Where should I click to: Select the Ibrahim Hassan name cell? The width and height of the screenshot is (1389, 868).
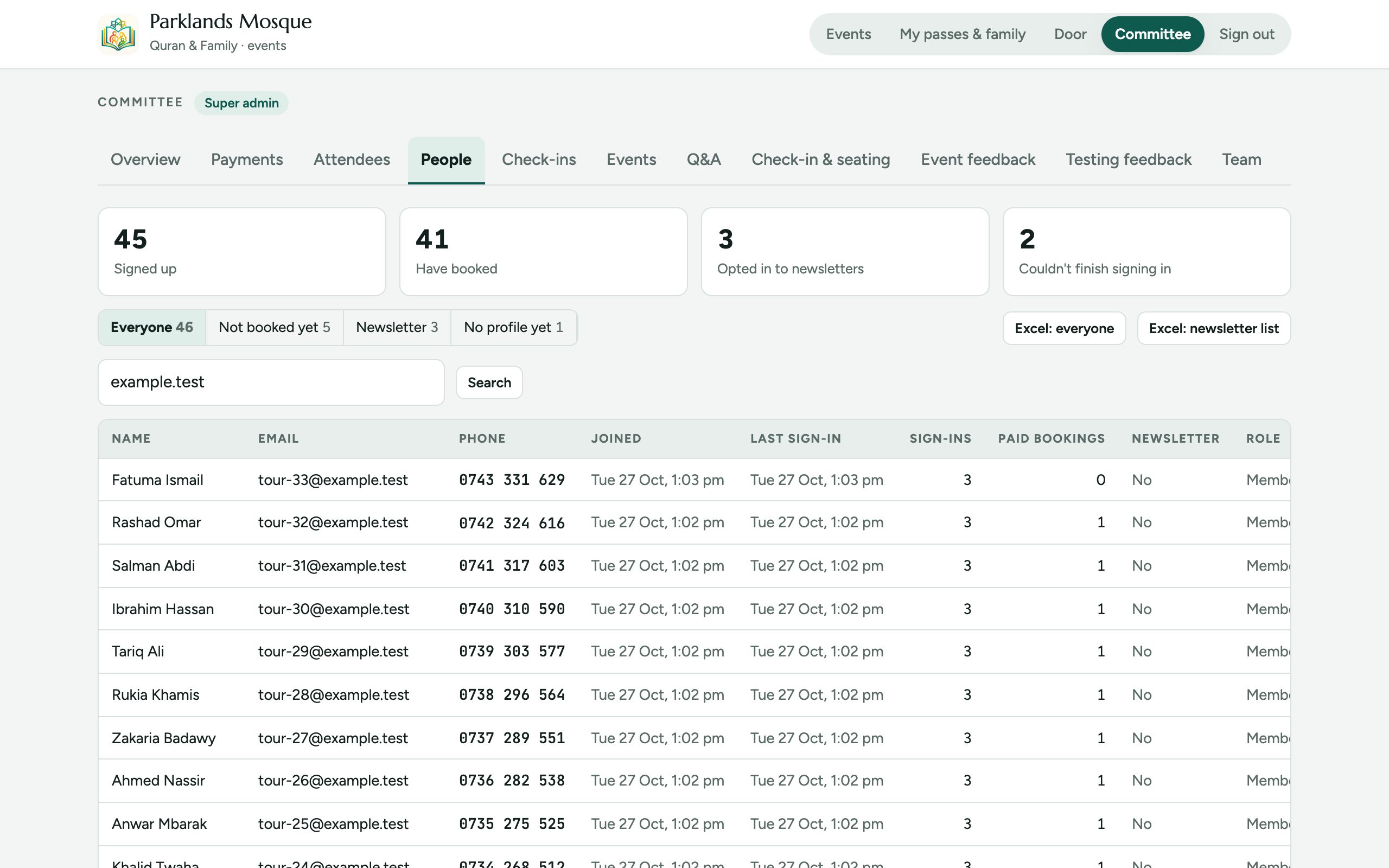[x=162, y=609]
